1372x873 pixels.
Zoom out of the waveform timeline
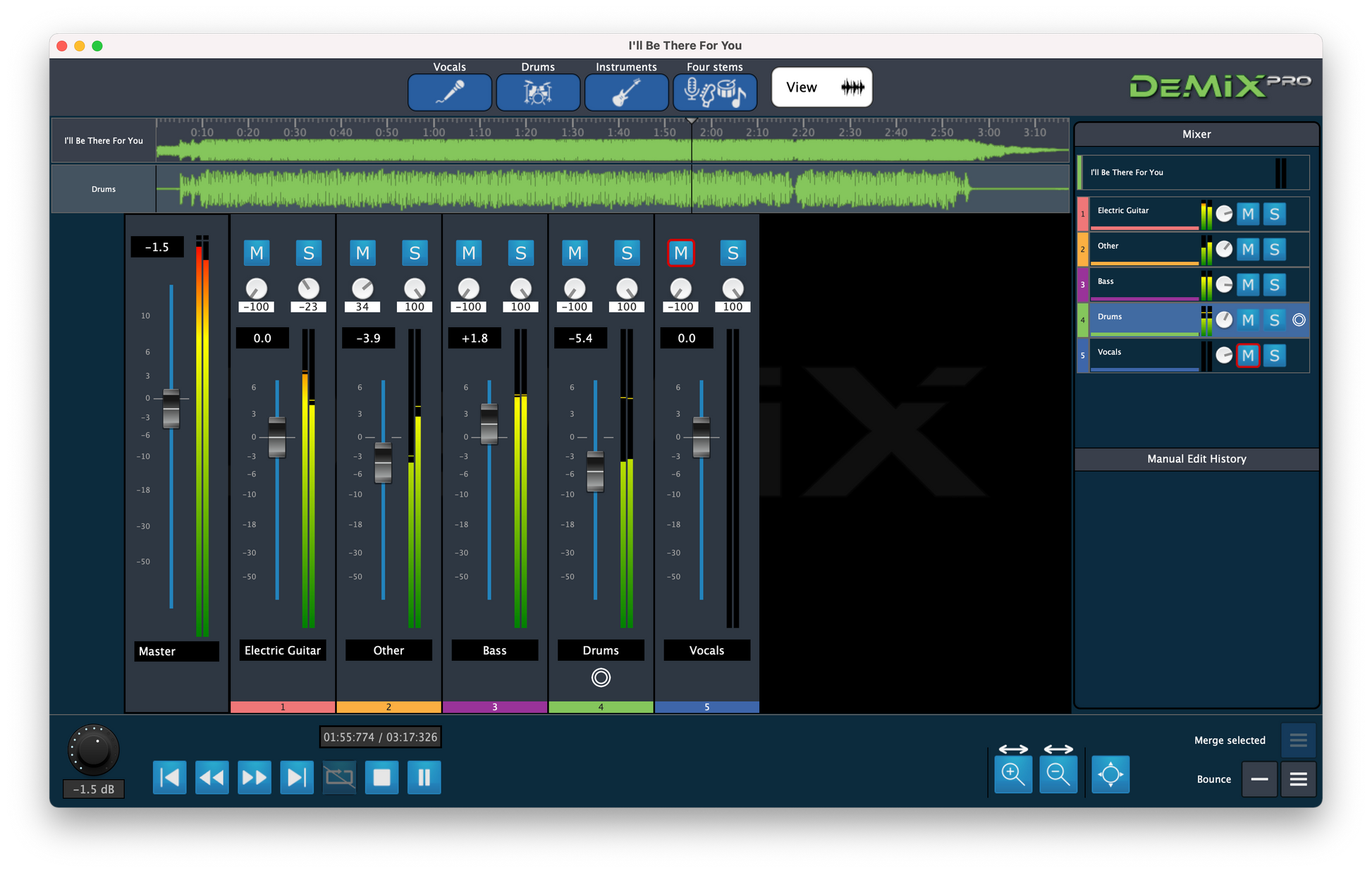tap(1058, 774)
